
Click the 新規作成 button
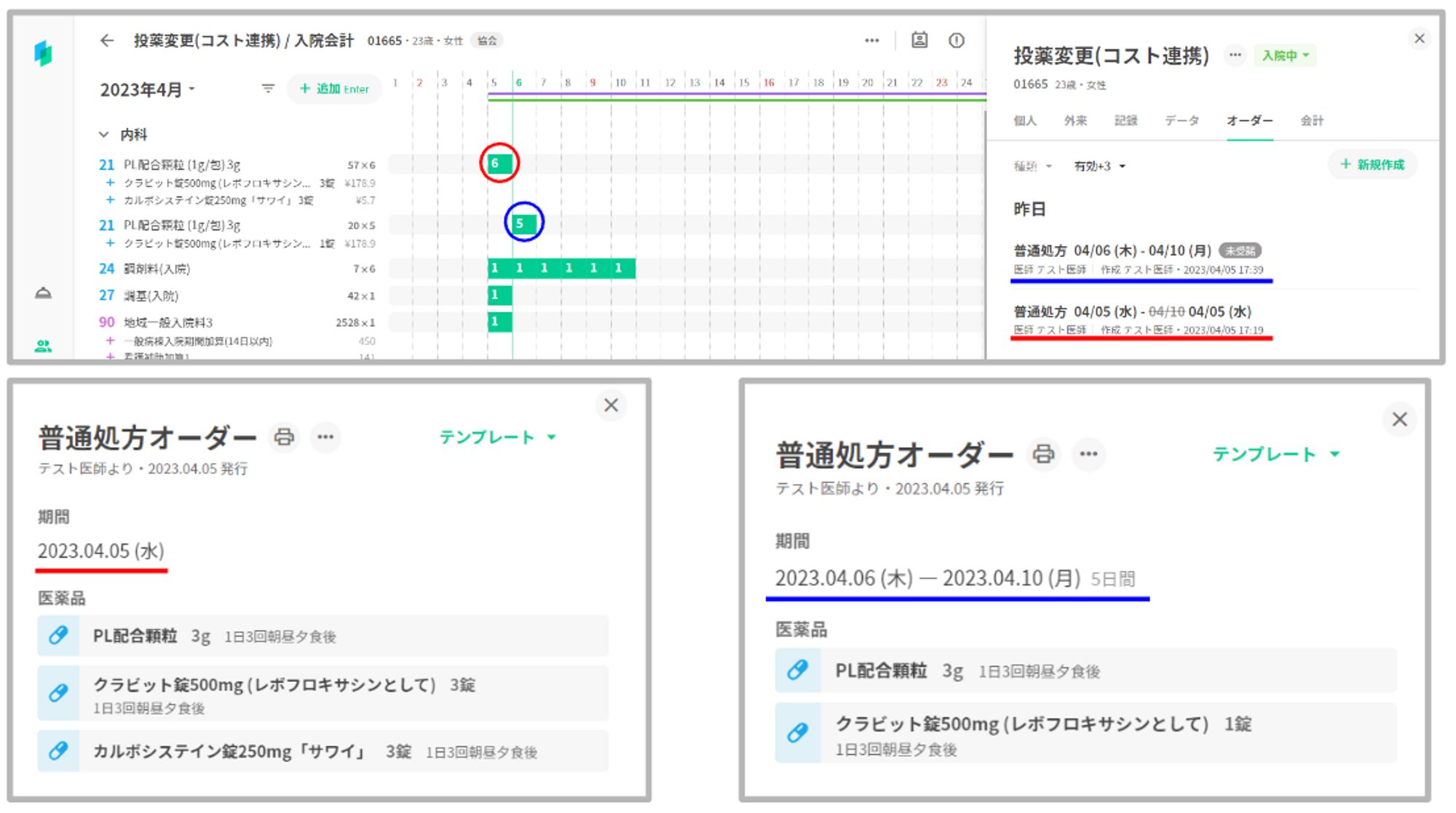(x=1373, y=164)
